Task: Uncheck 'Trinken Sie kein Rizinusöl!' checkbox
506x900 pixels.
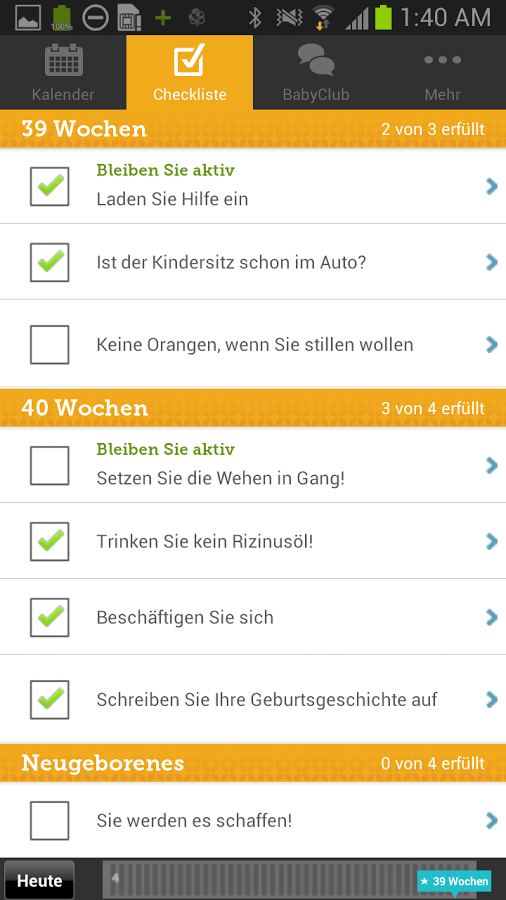Action: (x=49, y=541)
